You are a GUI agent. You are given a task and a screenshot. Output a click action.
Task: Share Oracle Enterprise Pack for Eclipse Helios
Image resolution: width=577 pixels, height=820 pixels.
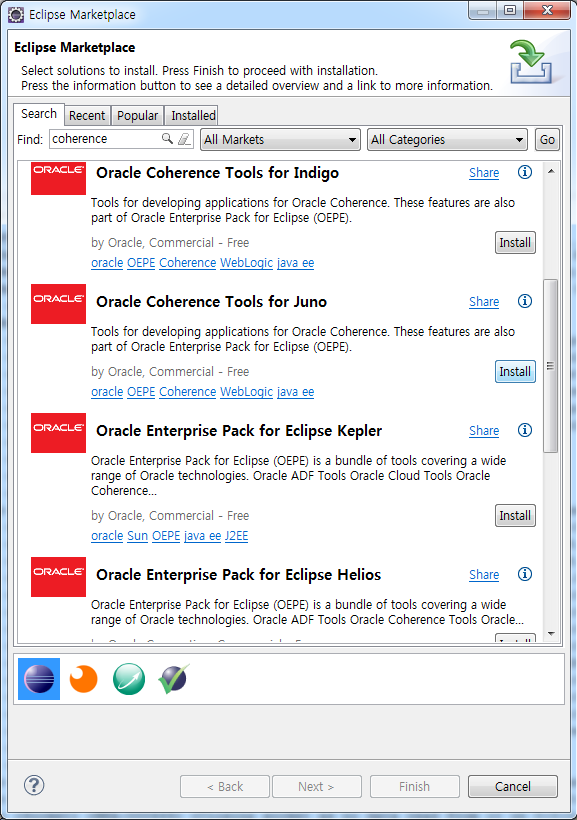click(484, 575)
